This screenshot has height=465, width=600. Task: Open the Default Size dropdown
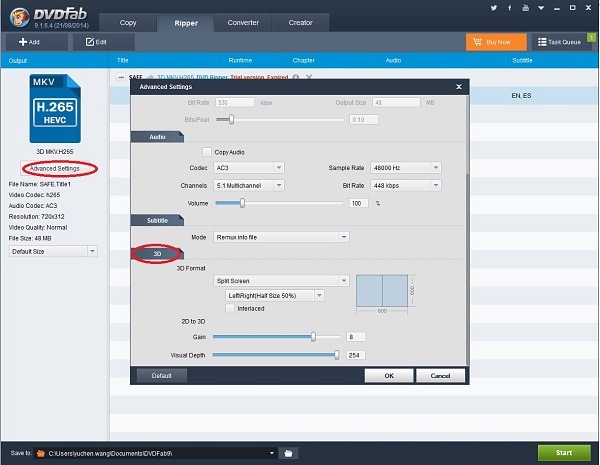click(53, 251)
